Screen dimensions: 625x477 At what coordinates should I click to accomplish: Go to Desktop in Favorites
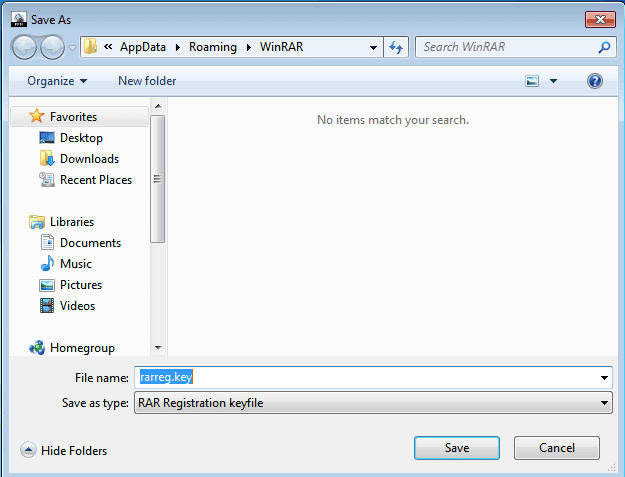coord(81,138)
